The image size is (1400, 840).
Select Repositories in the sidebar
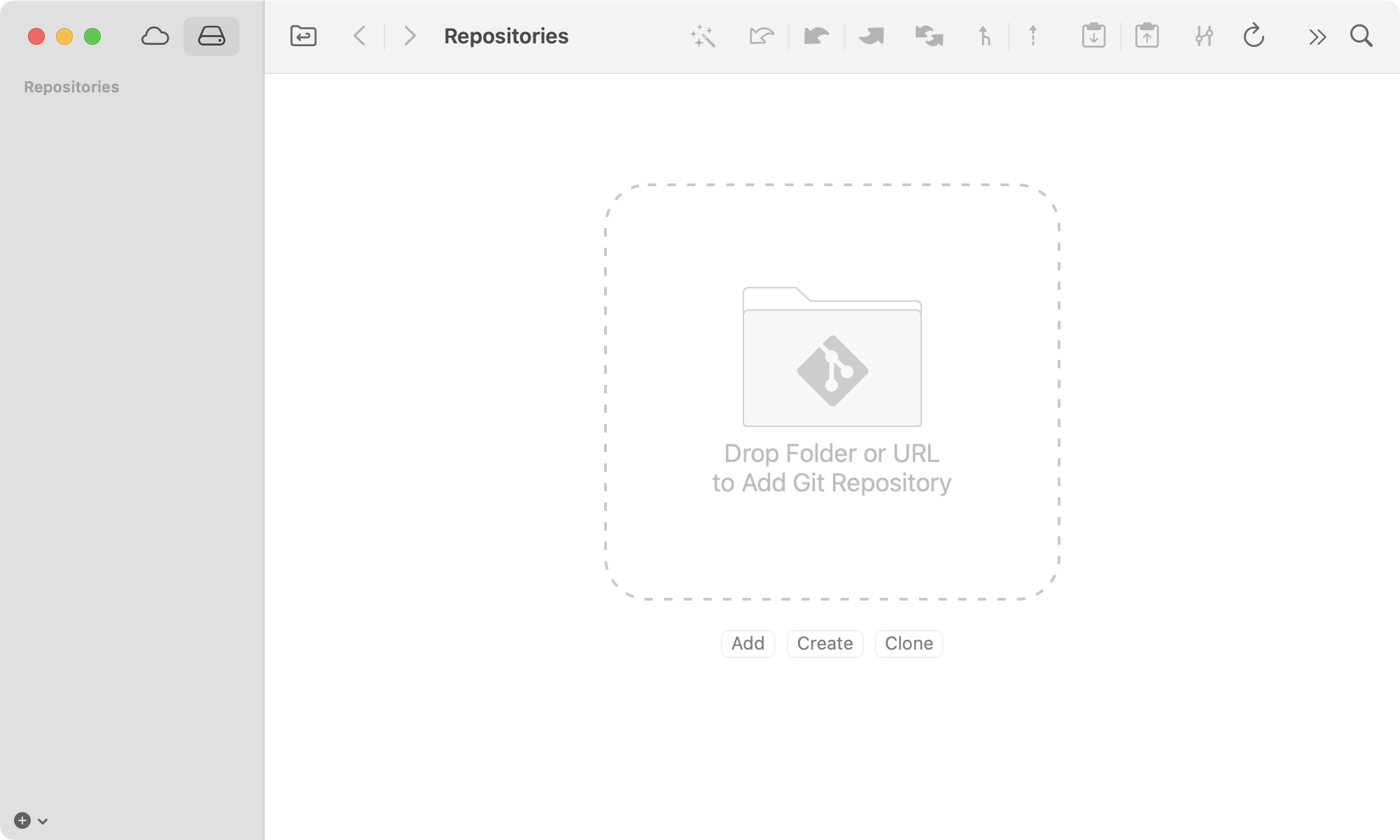(71, 86)
